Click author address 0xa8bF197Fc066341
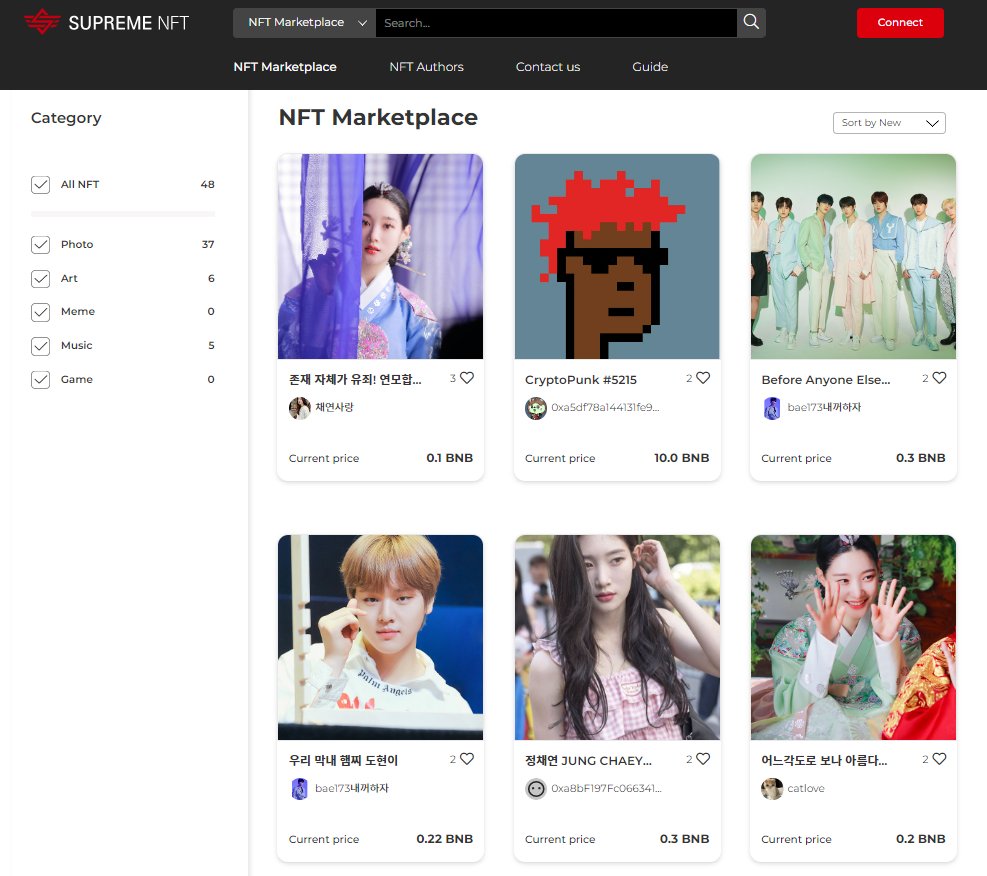 click(606, 788)
